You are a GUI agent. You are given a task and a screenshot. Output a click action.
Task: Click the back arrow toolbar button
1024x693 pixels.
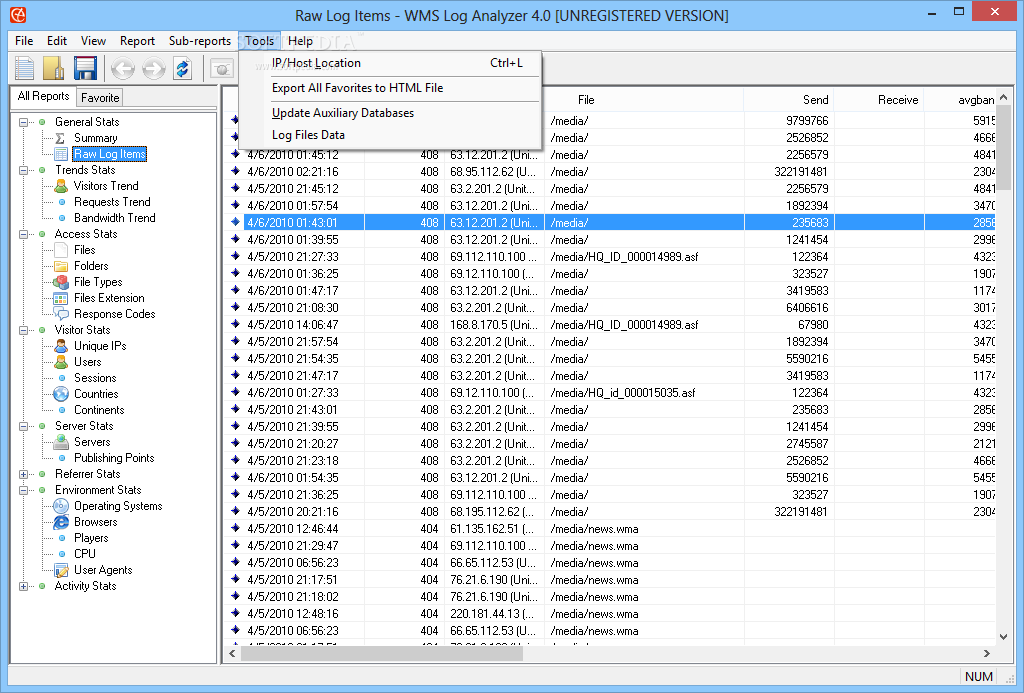click(123, 68)
